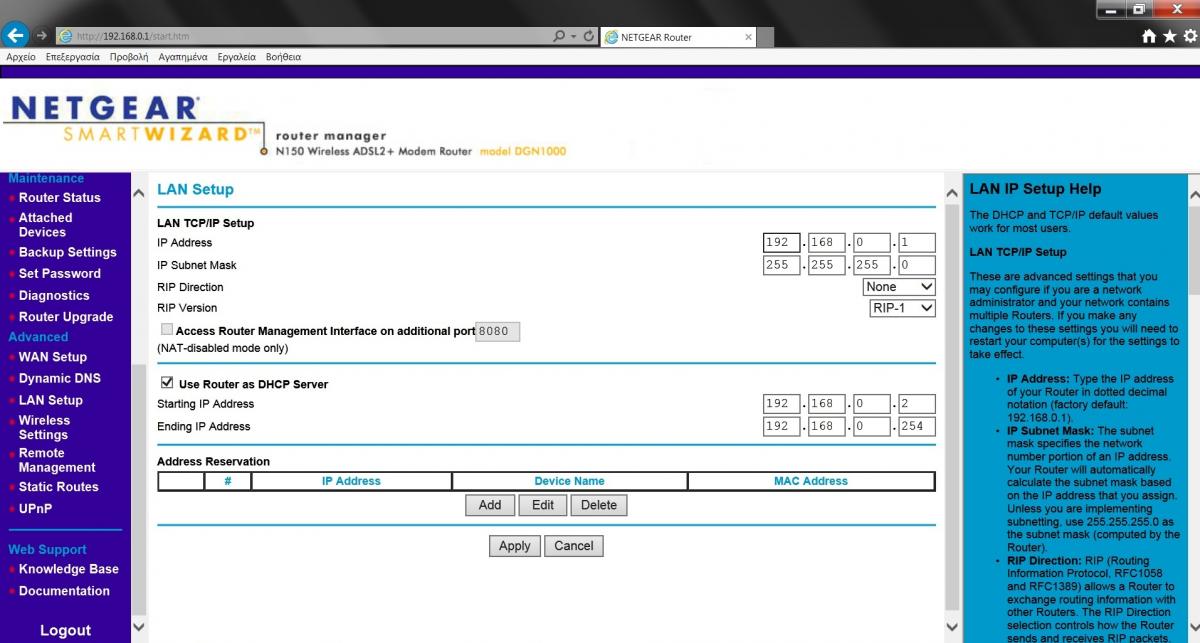
Task: Open the Επεξεργασία menu
Action: [72, 57]
